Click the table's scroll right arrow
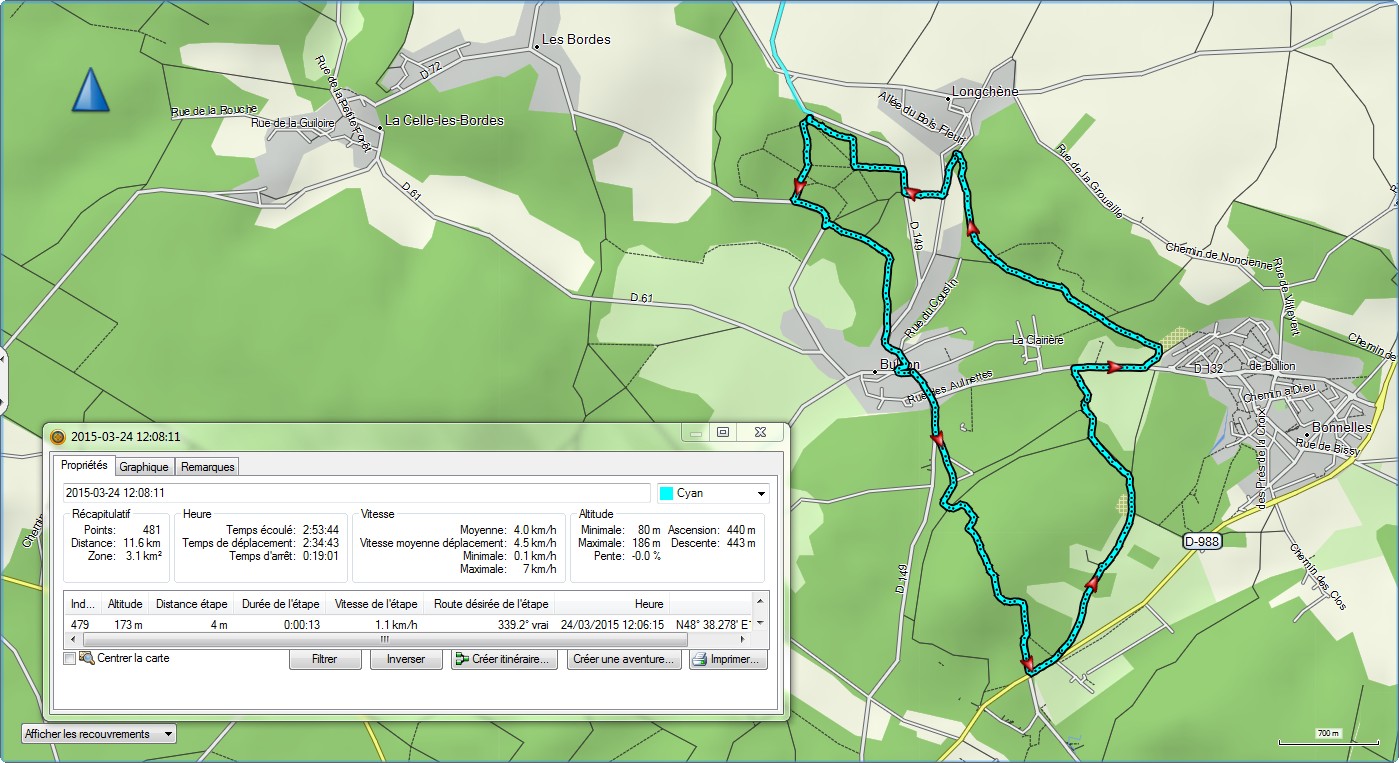This screenshot has width=1399, height=763. [744, 638]
